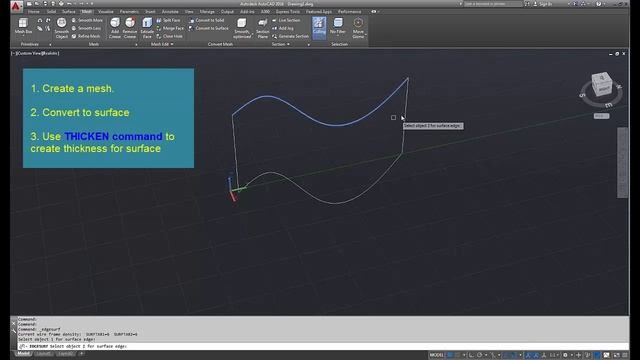Select the Section Plane tool

pos(262,28)
